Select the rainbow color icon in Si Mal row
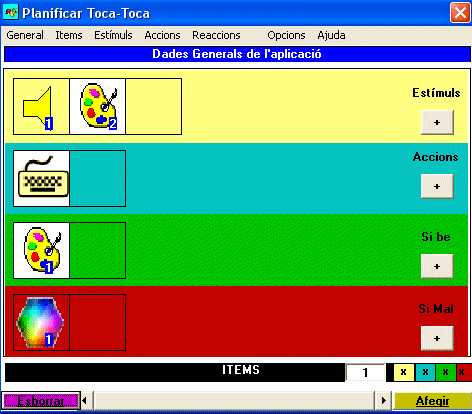The height and width of the screenshot is (414, 472). (x=41, y=323)
